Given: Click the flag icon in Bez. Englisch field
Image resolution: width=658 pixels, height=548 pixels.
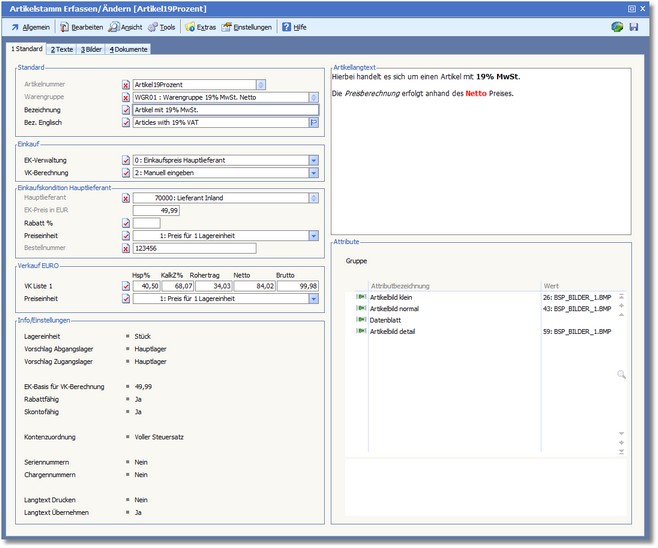Looking at the screenshot, I should point(313,122).
